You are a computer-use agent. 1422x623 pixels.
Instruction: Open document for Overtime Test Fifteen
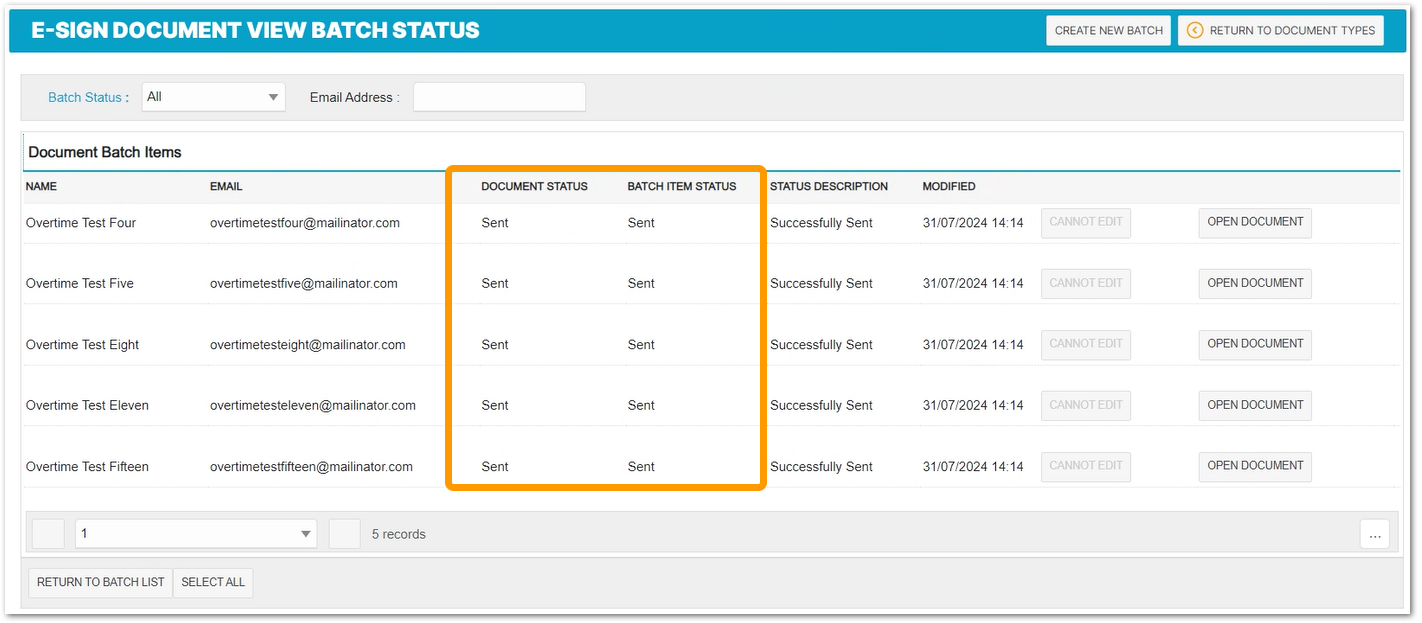[1254, 466]
